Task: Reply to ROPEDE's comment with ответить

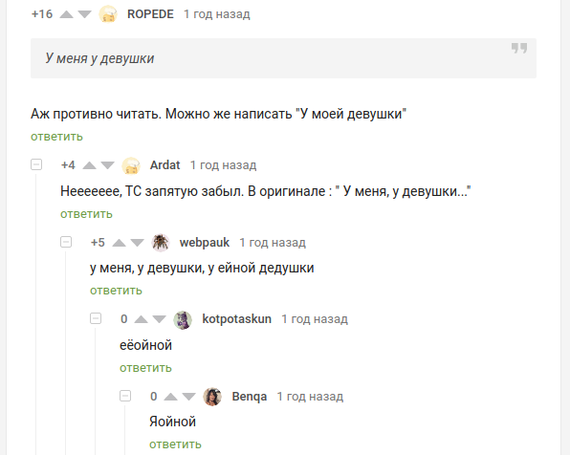Action: tap(57, 137)
